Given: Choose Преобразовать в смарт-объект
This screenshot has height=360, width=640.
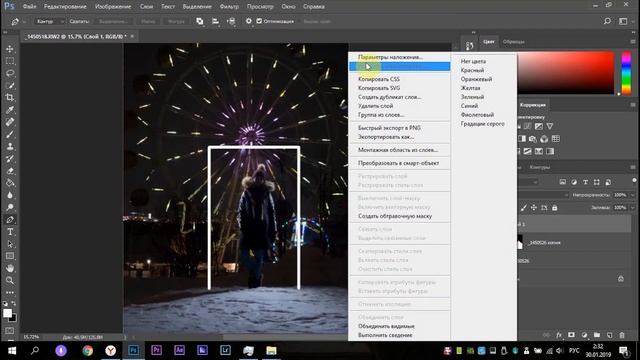Looking at the screenshot, I should point(399,163).
